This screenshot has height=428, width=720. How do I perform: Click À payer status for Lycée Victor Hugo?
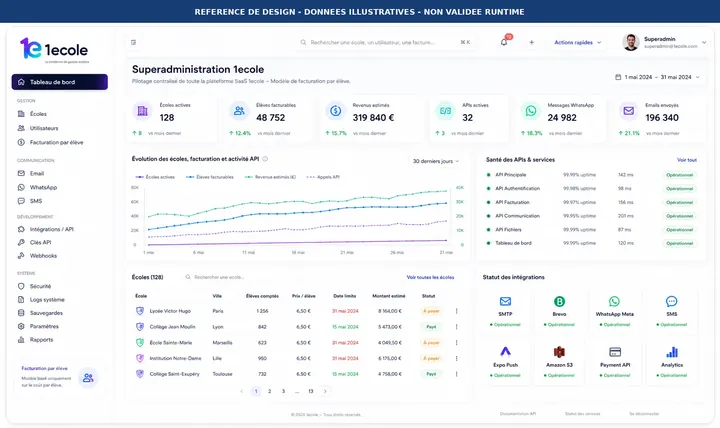point(431,311)
